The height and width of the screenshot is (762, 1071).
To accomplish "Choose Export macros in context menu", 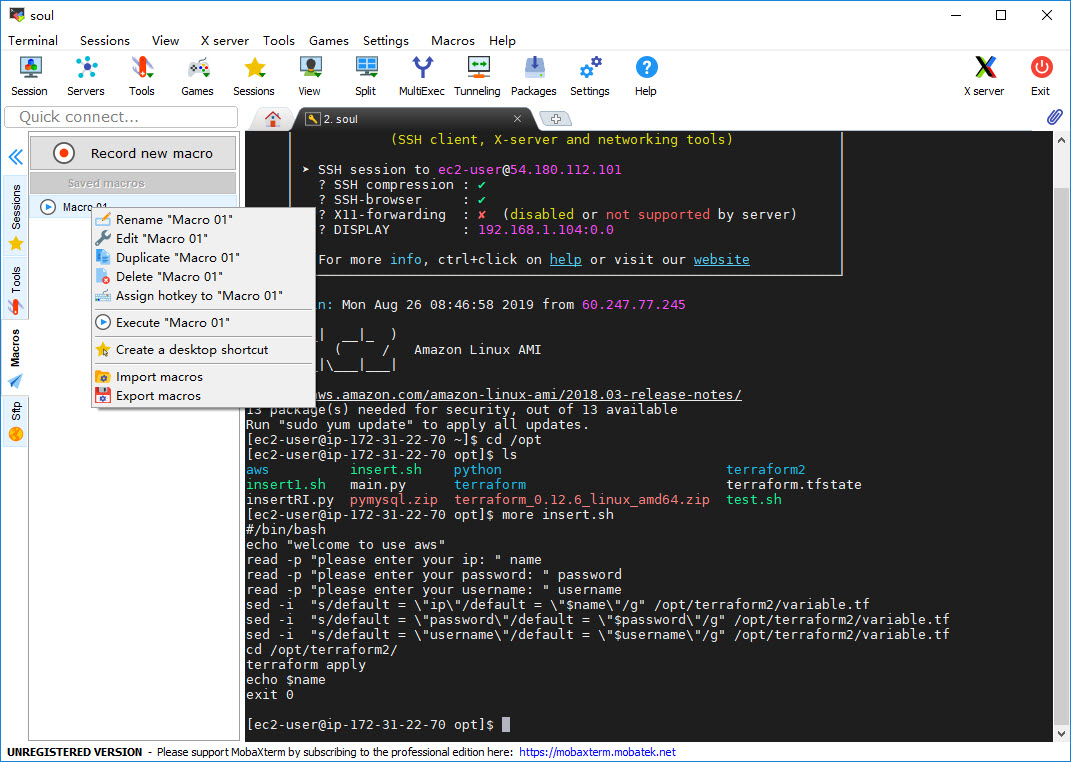I will pos(158,396).
